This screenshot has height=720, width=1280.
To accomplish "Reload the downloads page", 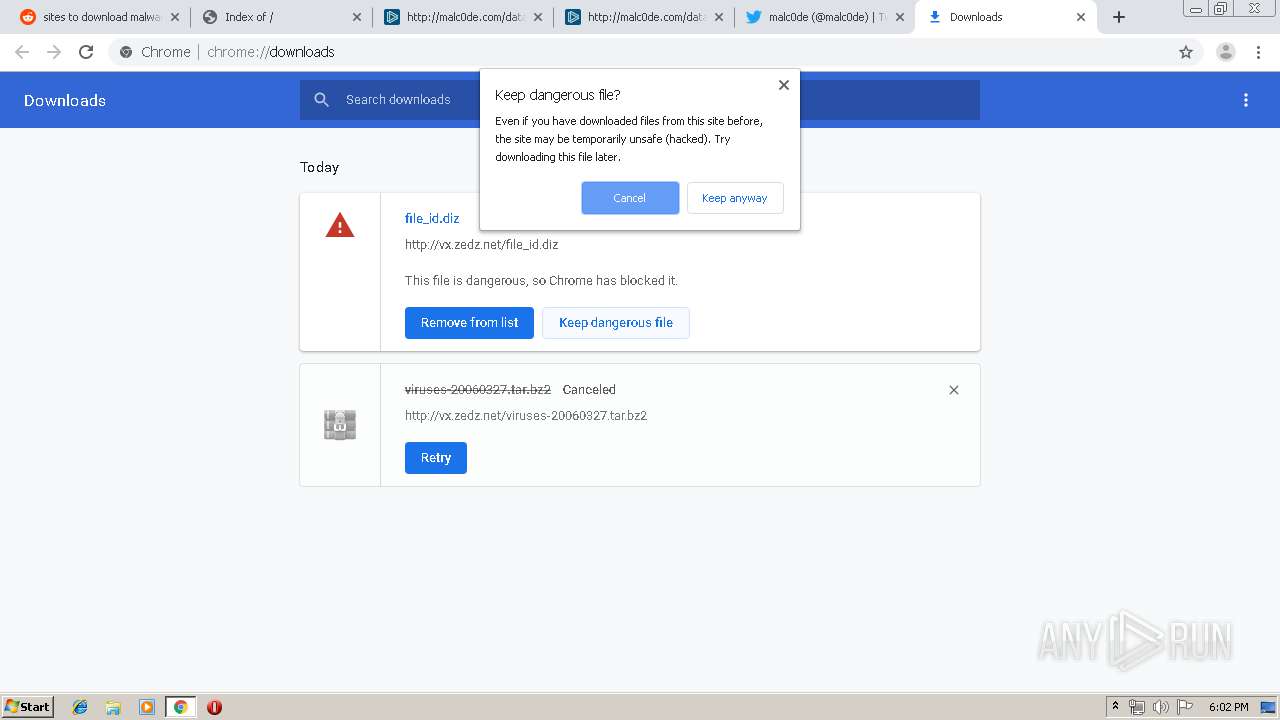I will (x=86, y=52).
